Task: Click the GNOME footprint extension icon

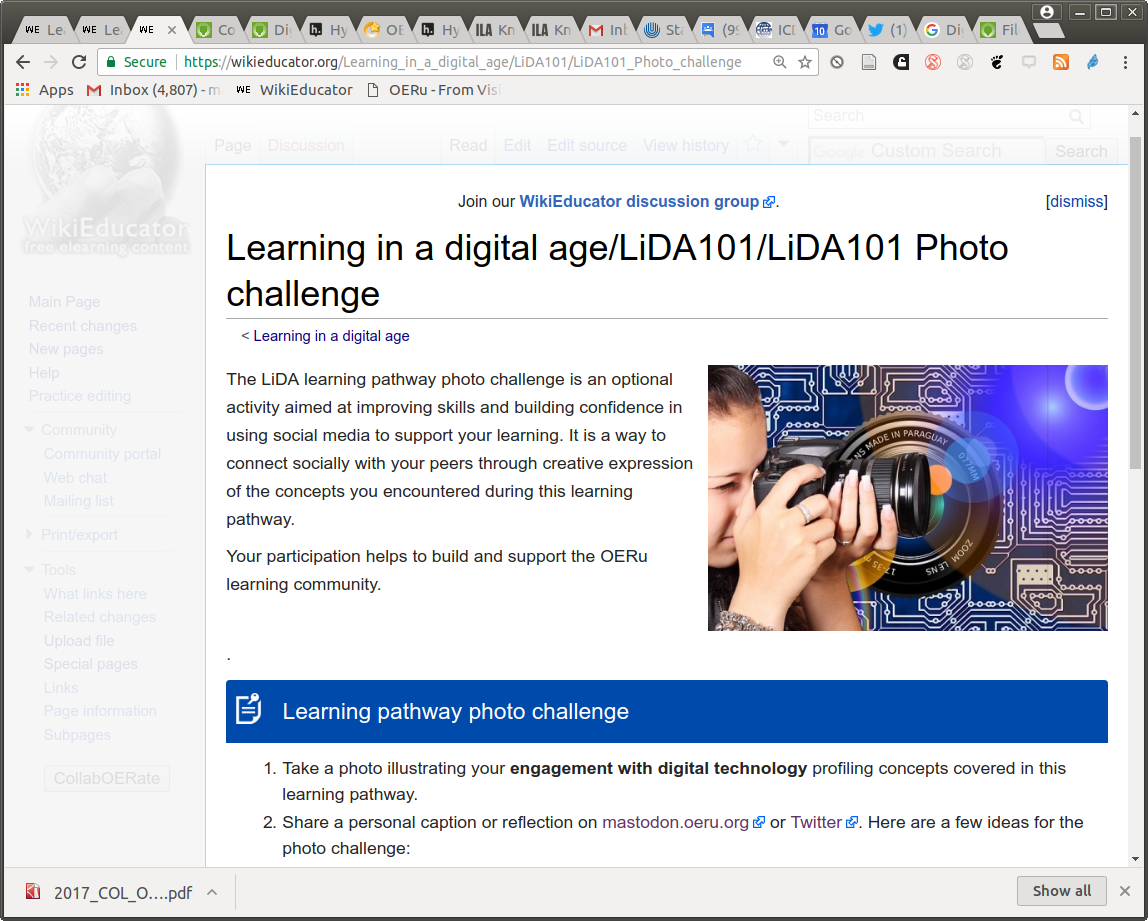Action: click(996, 62)
